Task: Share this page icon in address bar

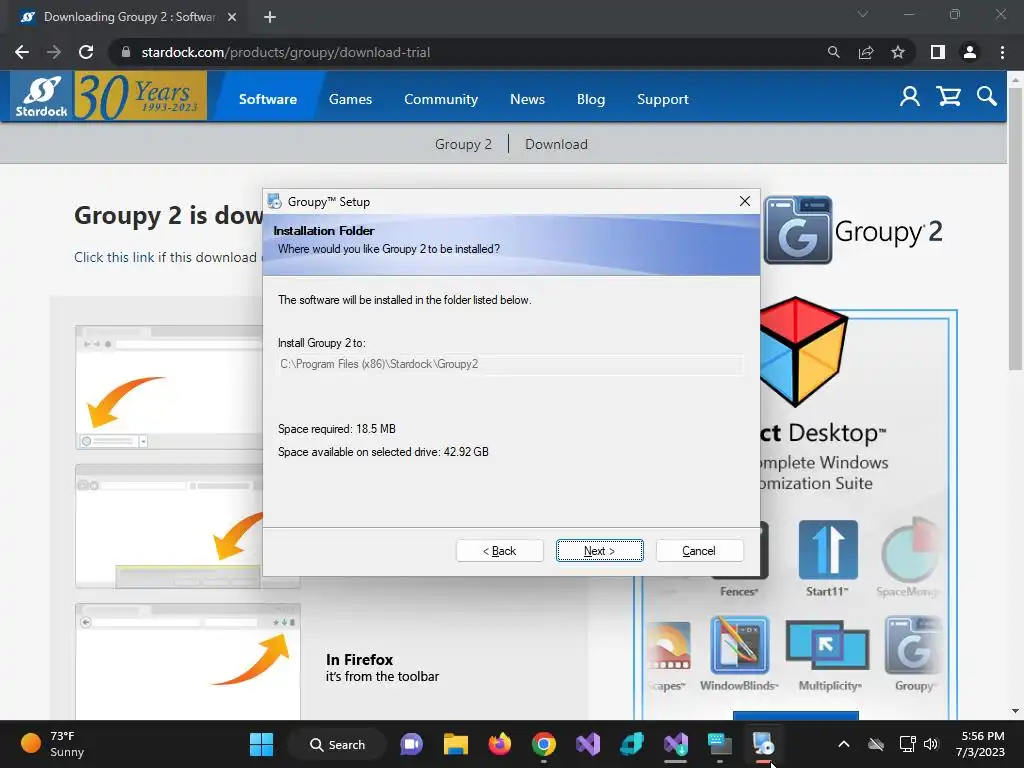Action: pyautogui.click(x=866, y=52)
